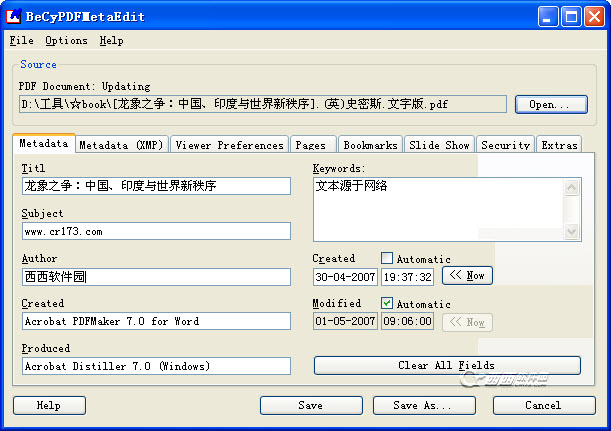Select the Metadata tab
The width and height of the screenshot is (611, 431).
click(44, 143)
